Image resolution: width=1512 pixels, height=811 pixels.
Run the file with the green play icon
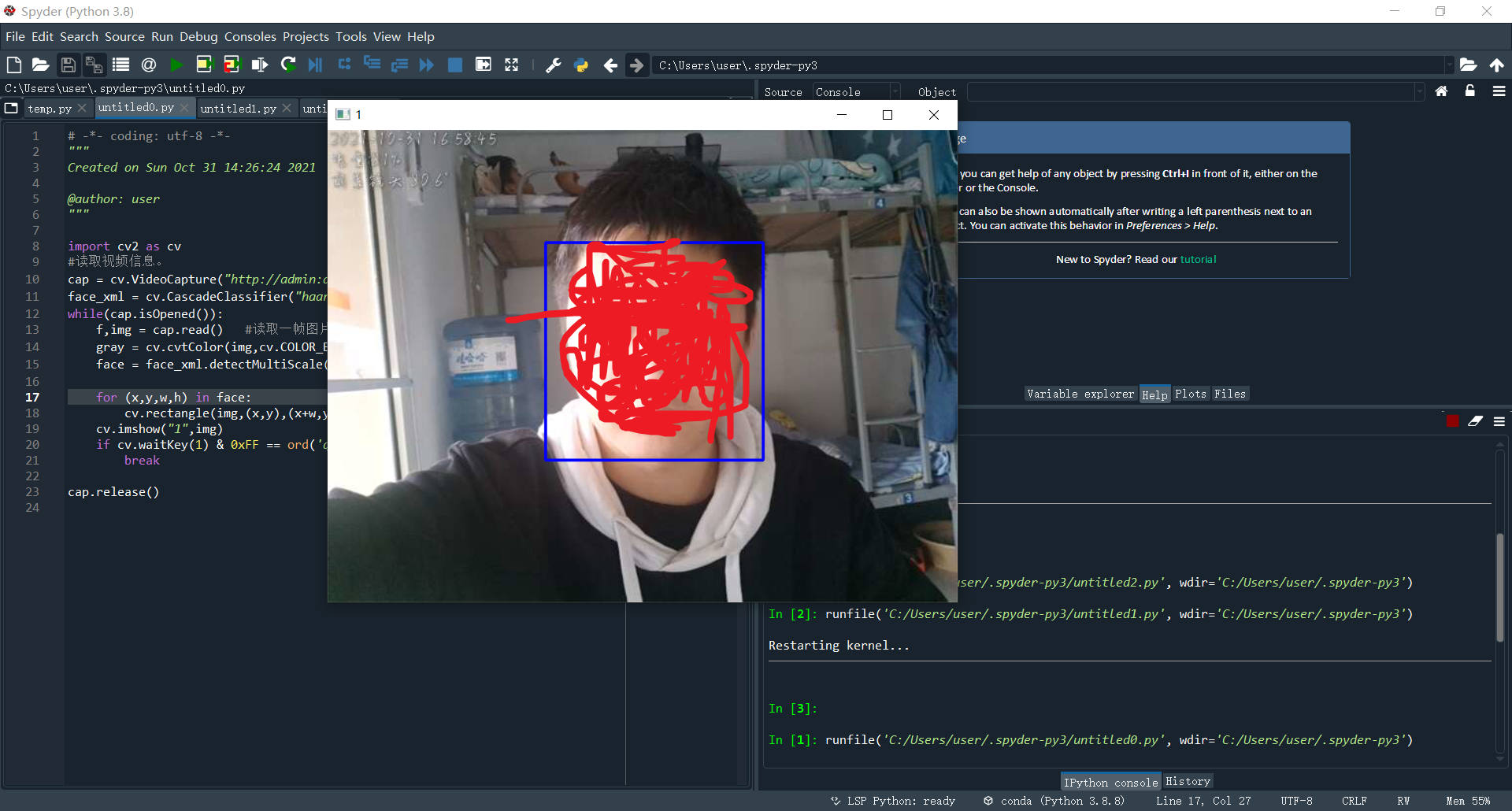point(176,65)
